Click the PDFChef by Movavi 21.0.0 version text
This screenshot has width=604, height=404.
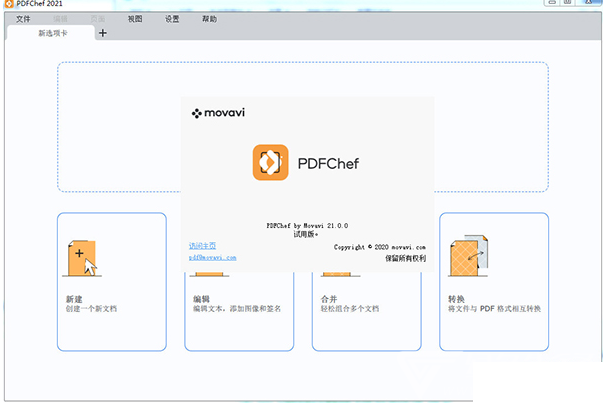pos(307,226)
